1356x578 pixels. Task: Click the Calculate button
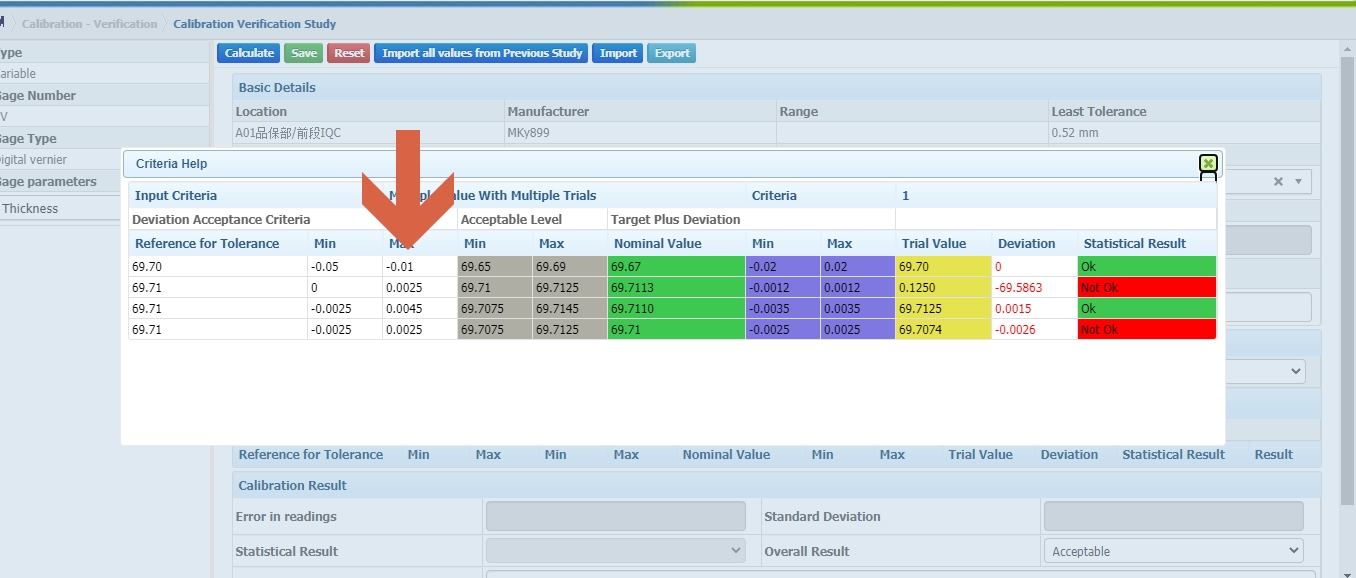[249, 53]
